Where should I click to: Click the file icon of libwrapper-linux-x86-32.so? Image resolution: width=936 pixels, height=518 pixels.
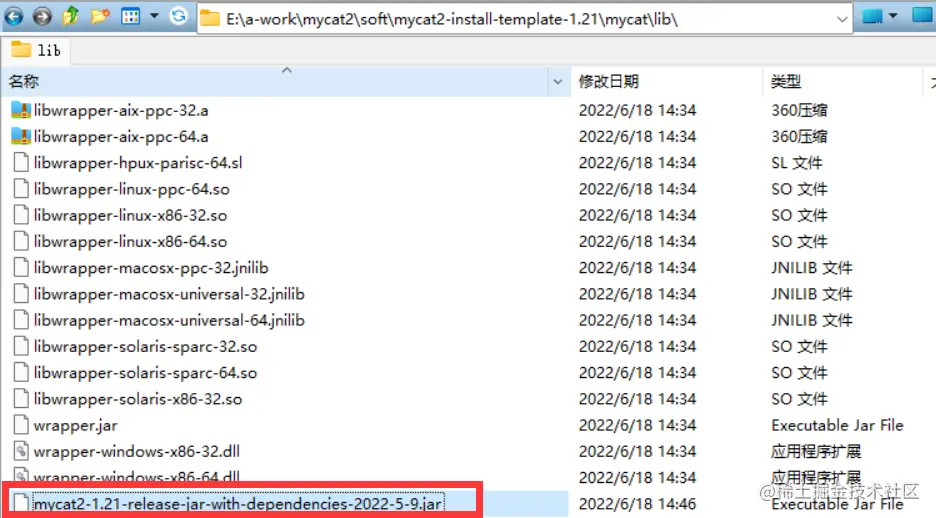click(21, 215)
